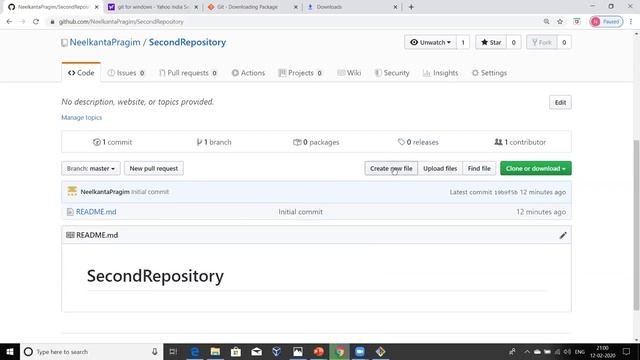
Task: Switch to the Git Downloading Package browser tab
Action: [252, 7]
